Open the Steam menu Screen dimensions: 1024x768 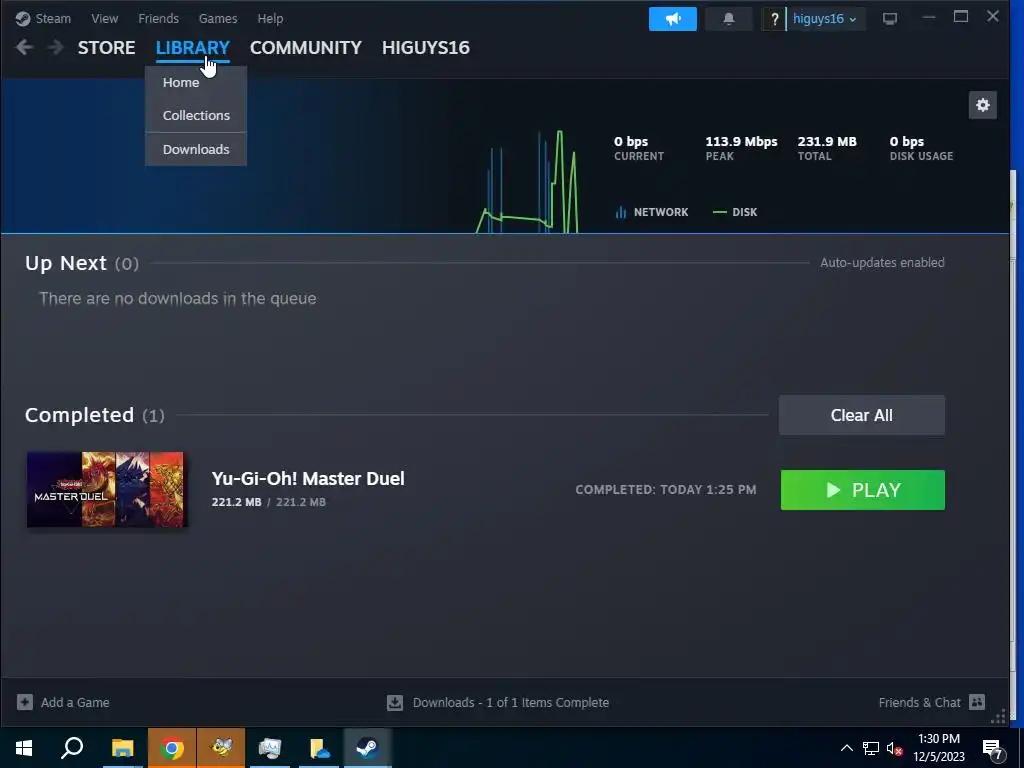point(53,18)
